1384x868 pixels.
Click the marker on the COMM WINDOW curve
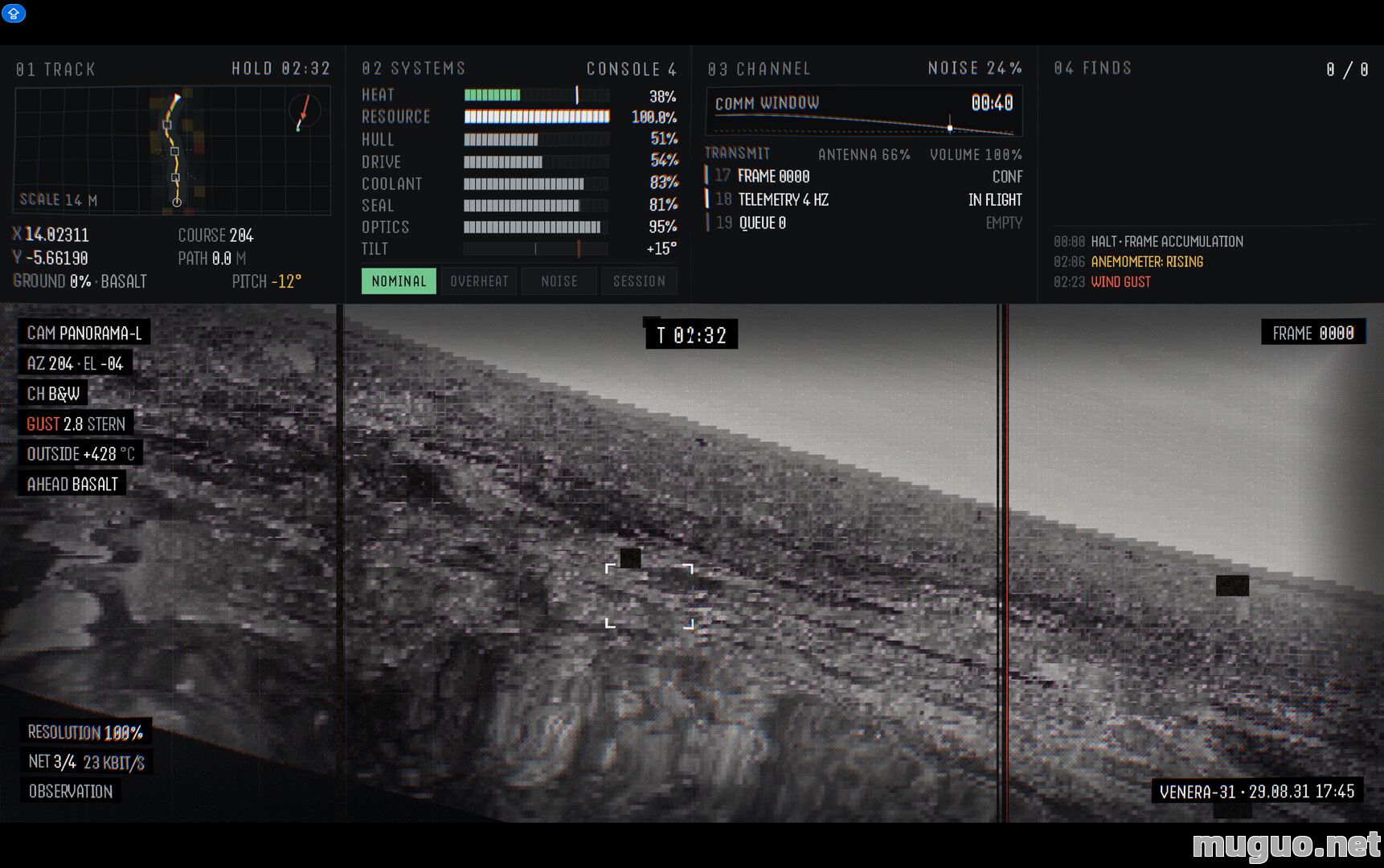(950, 127)
